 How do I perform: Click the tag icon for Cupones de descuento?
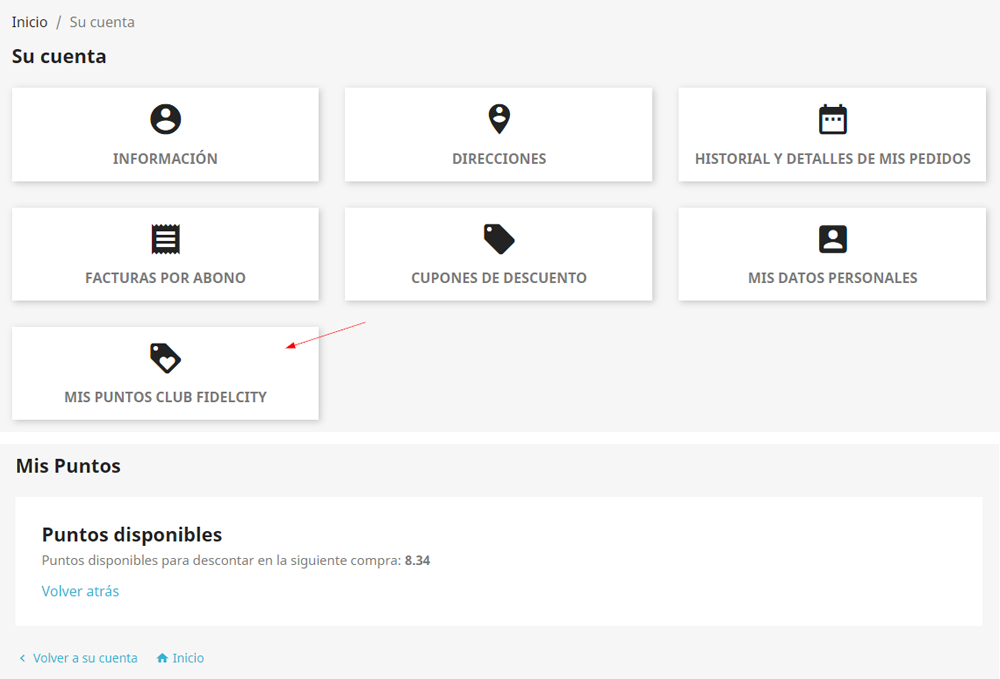(x=499, y=239)
